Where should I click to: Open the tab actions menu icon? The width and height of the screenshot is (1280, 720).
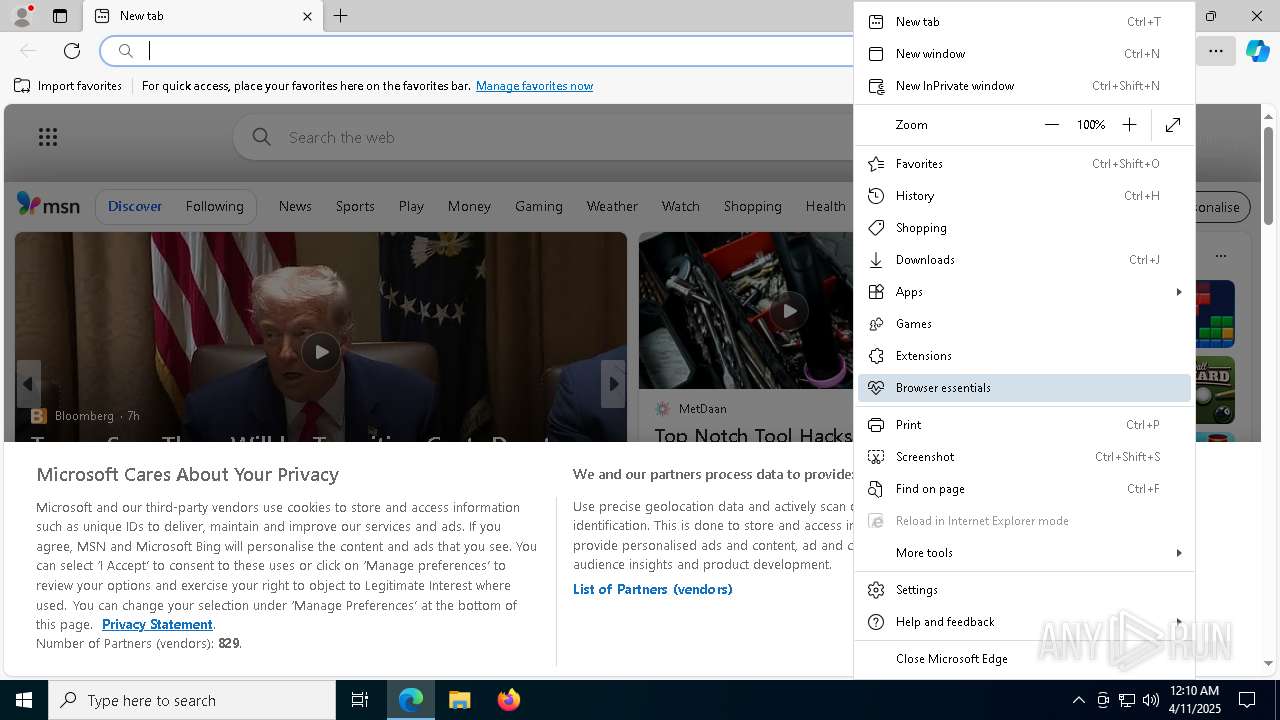(x=60, y=16)
